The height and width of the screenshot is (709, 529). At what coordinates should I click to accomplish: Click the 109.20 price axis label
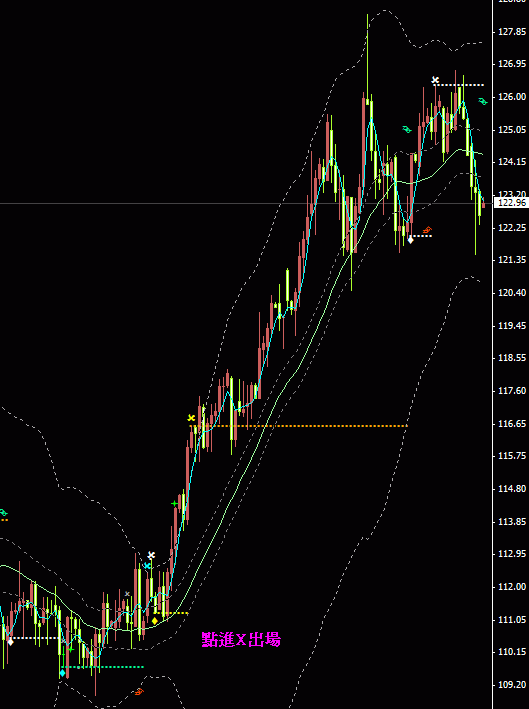coord(512,685)
